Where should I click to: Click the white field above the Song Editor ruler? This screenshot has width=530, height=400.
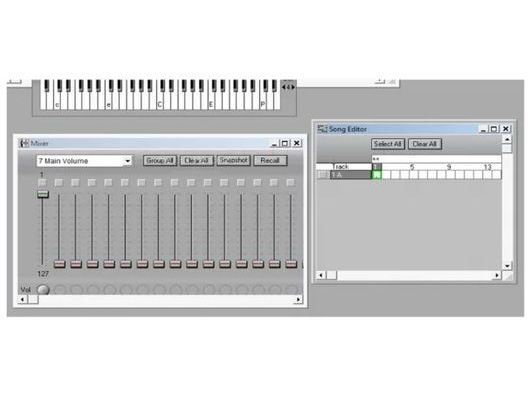(436, 159)
